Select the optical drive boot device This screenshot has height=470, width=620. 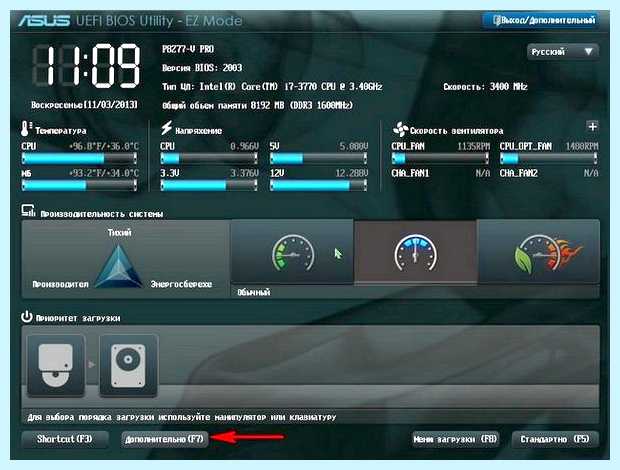(x=56, y=366)
